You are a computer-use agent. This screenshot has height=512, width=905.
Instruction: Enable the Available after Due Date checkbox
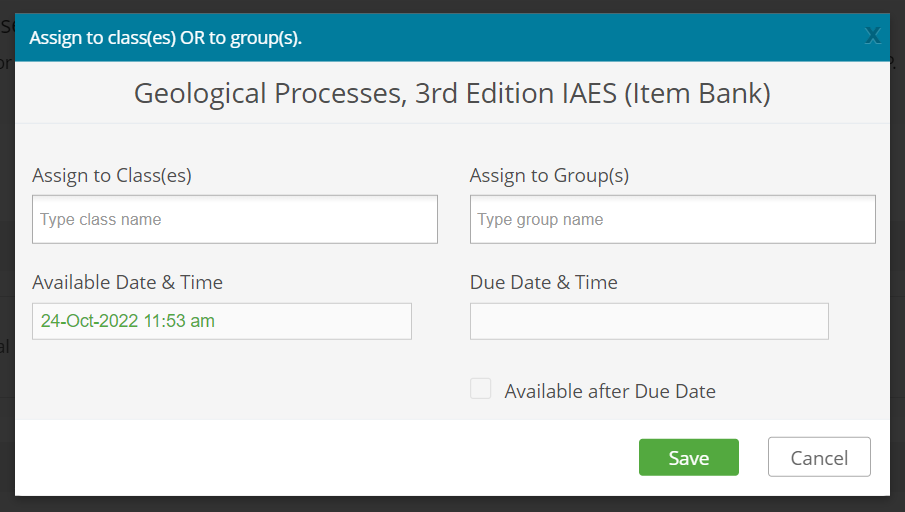click(481, 389)
